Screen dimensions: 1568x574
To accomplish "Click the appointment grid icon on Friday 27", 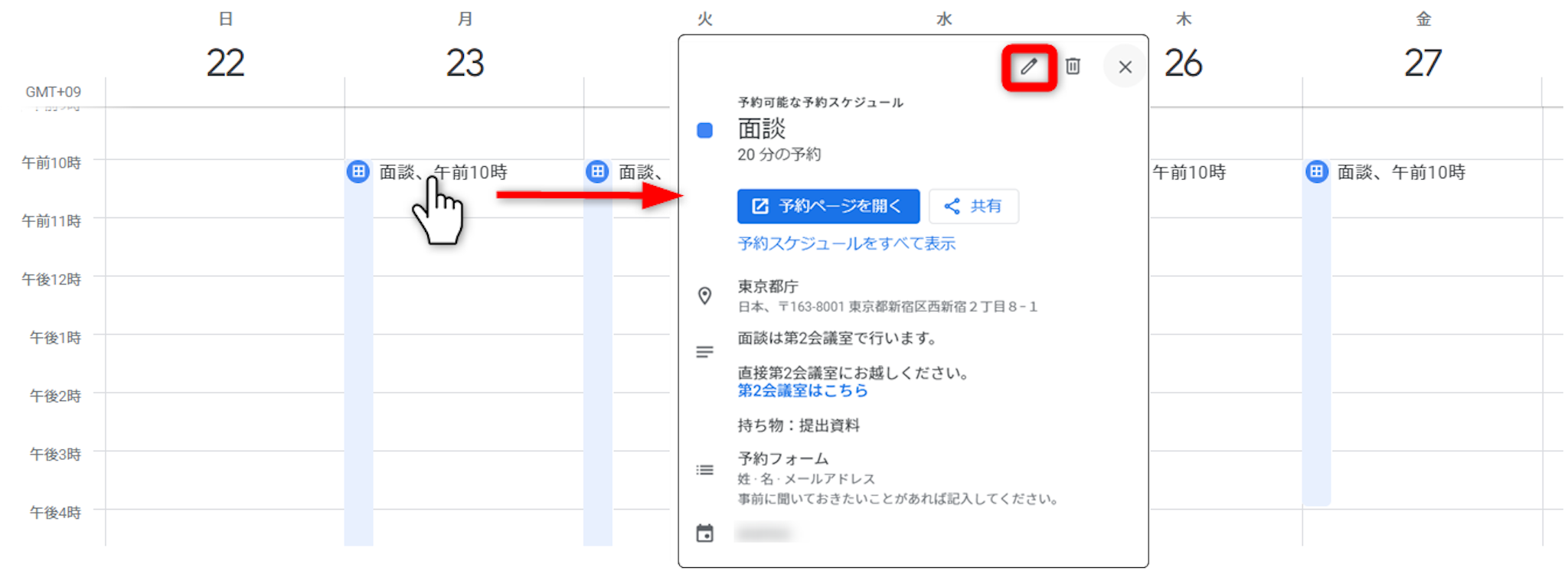I will [x=1316, y=171].
